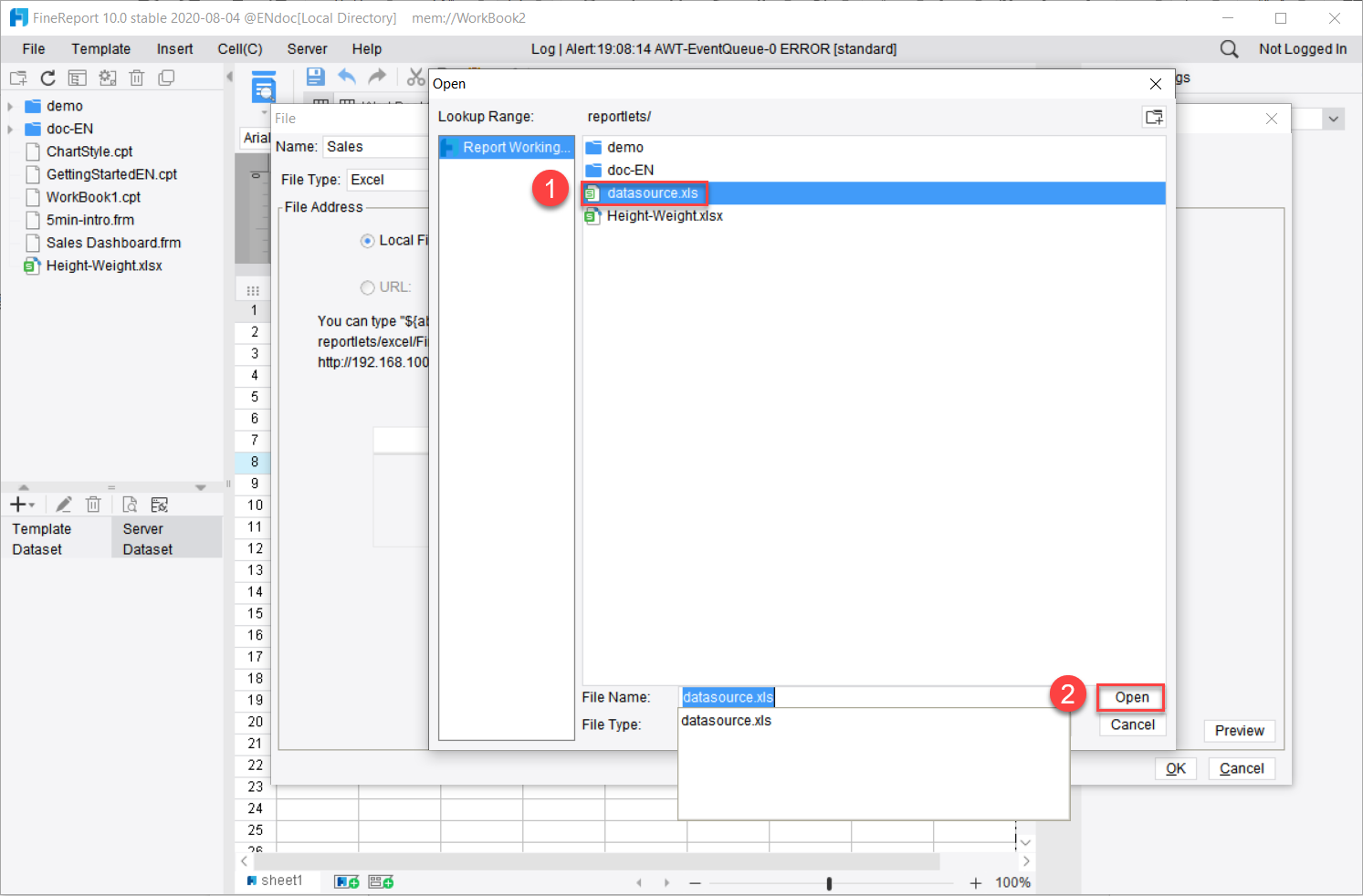Click the dataset preview magnifier icon
The width and height of the screenshot is (1363, 896).
point(130,505)
